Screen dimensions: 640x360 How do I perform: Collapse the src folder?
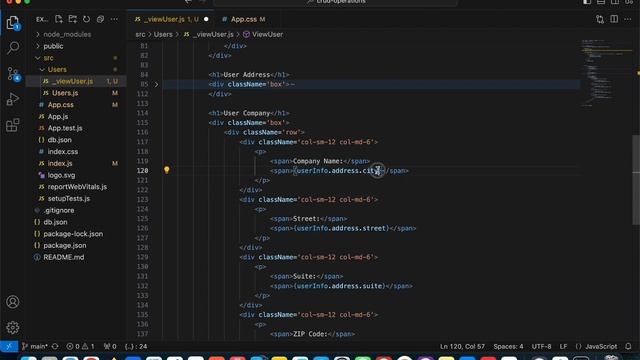(48, 58)
